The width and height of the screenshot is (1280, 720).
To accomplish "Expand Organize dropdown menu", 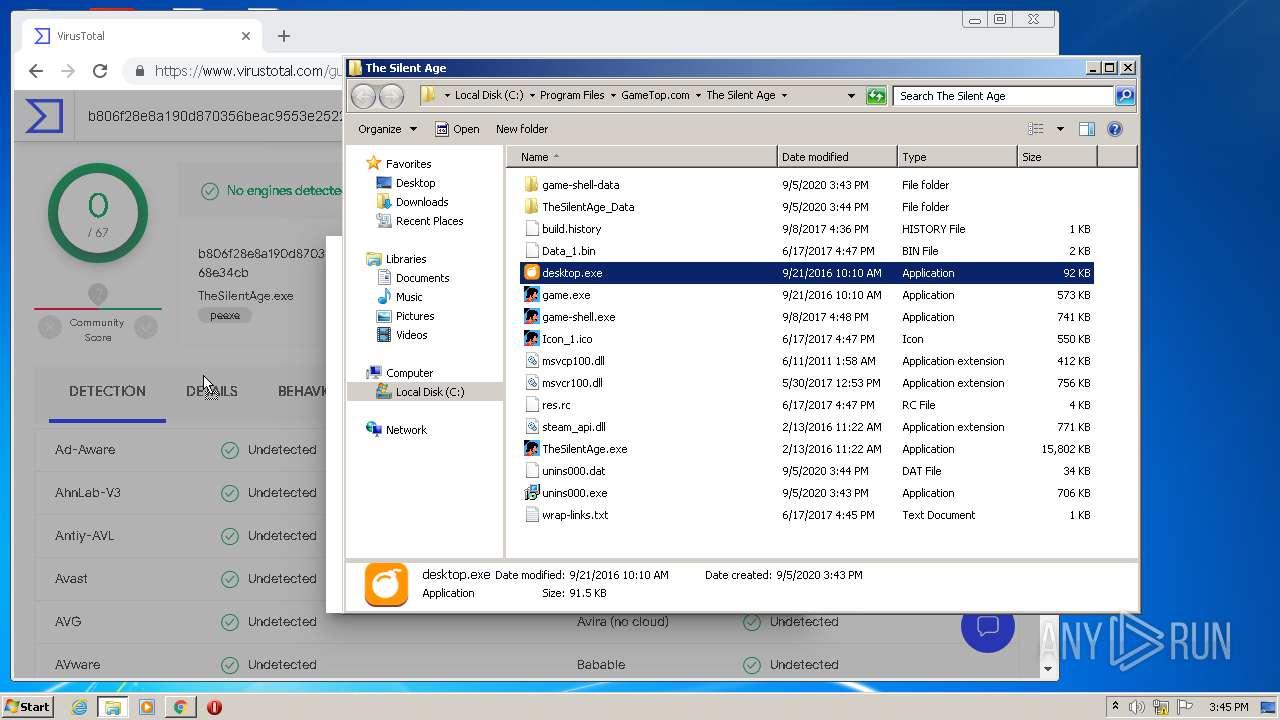I will 388,129.
